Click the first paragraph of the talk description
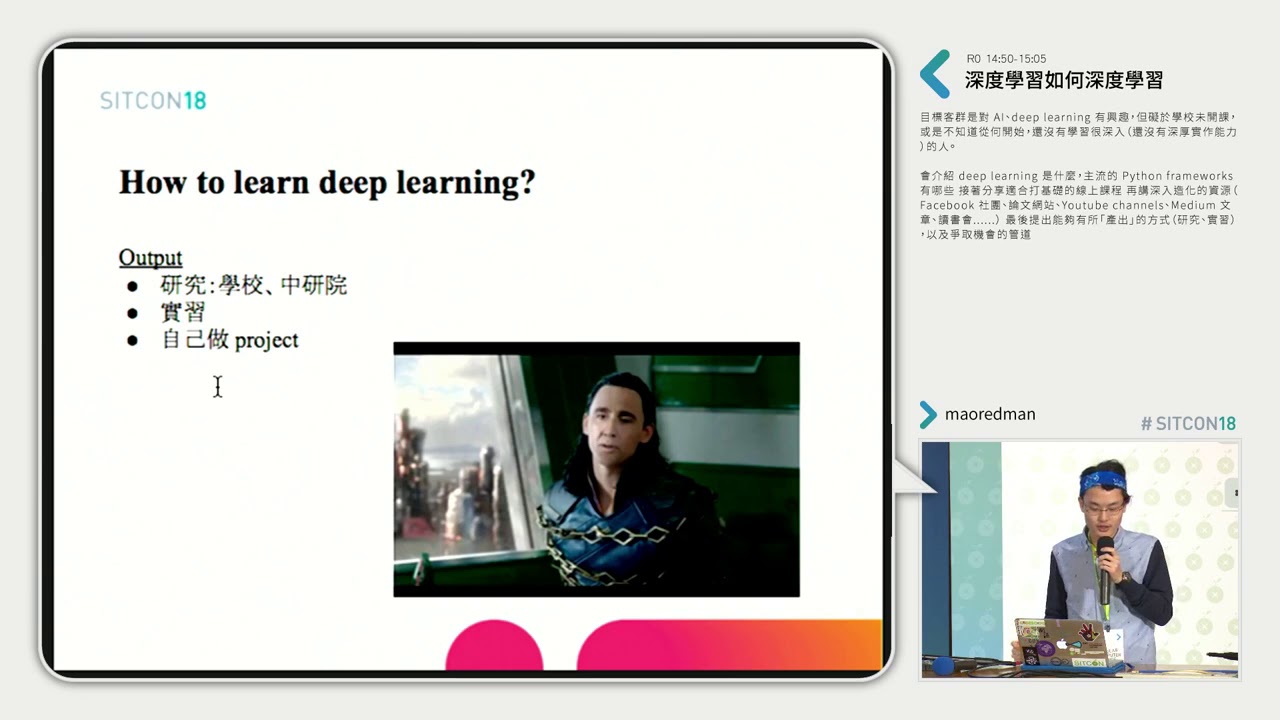This screenshot has height=720, width=1280. point(1079,131)
